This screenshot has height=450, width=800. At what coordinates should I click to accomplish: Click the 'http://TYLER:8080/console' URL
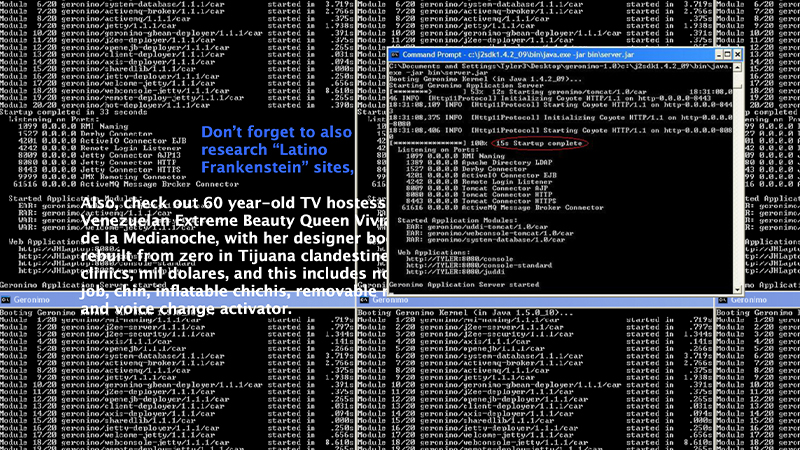(460, 259)
